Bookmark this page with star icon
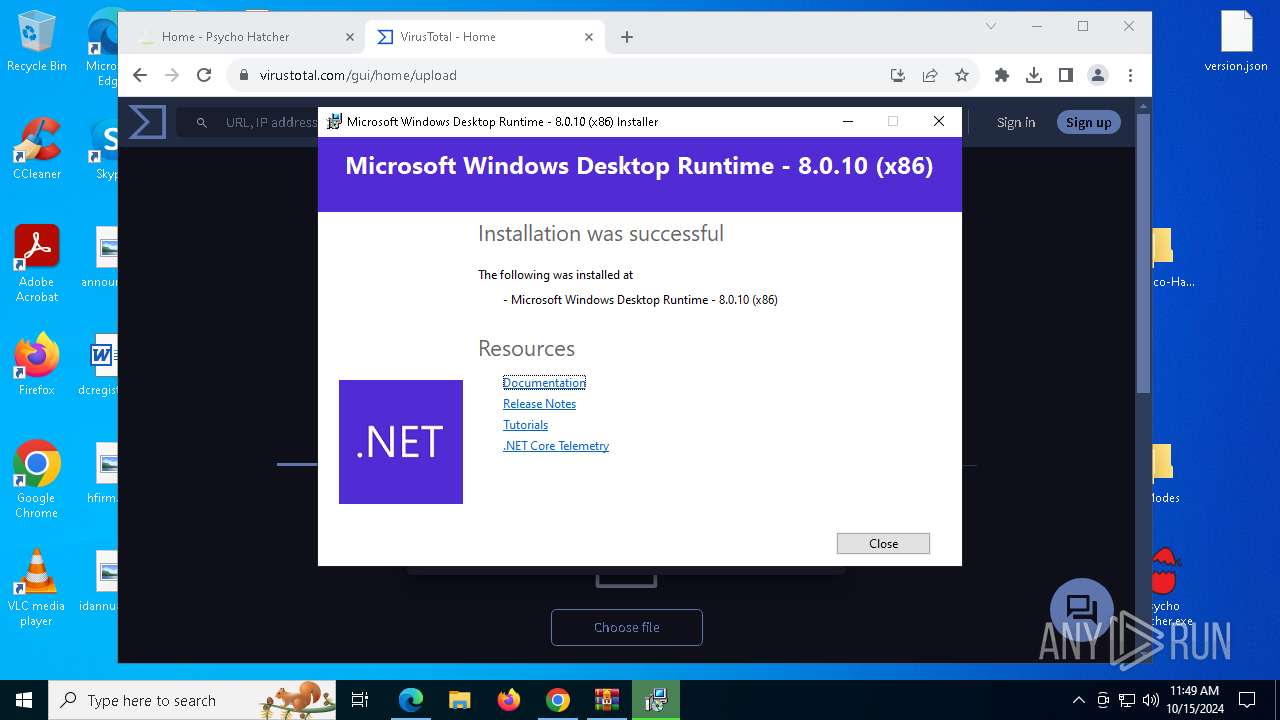The width and height of the screenshot is (1280, 720). [962, 75]
